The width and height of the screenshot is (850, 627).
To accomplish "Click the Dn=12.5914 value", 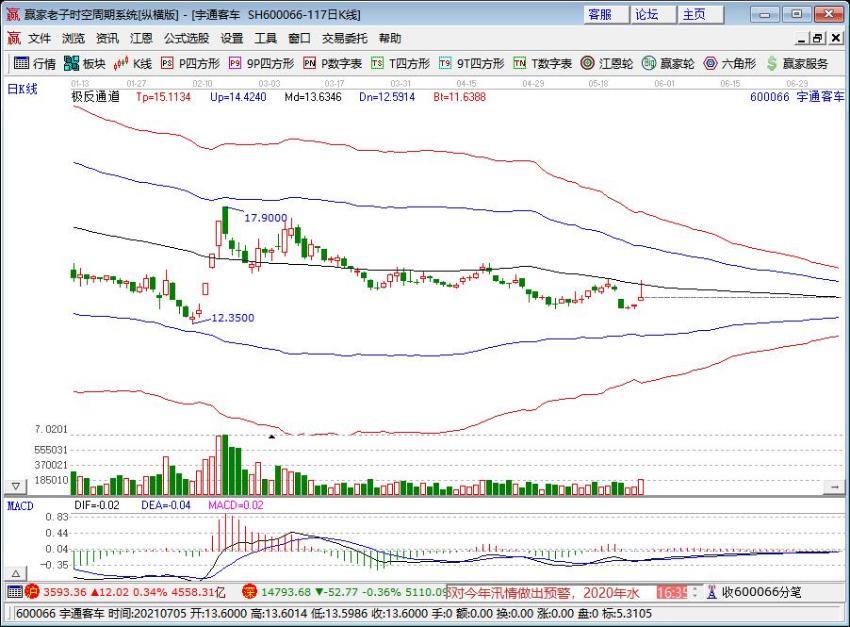I will [387, 97].
